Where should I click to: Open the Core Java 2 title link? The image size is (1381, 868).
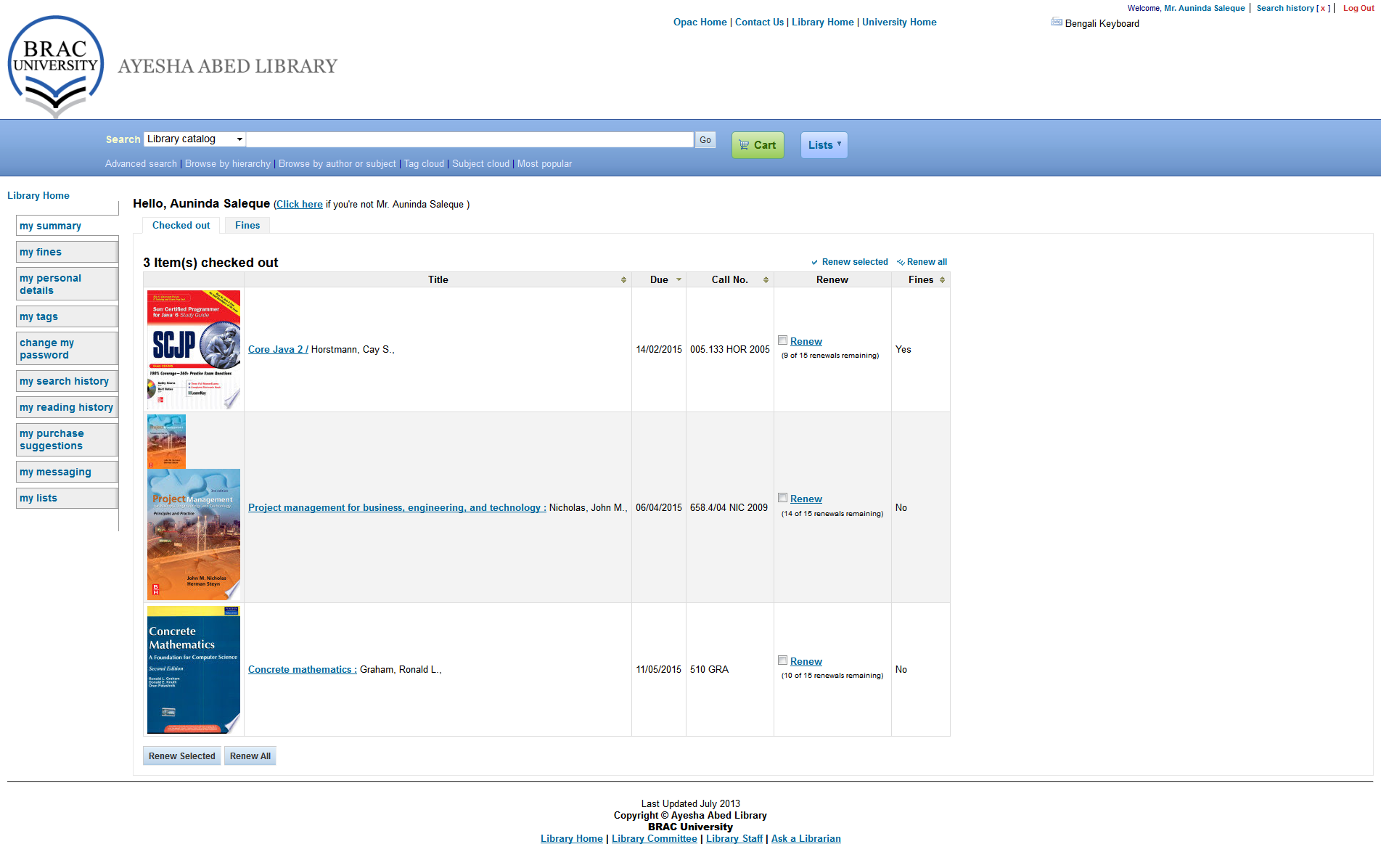pyautogui.click(x=278, y=349)
